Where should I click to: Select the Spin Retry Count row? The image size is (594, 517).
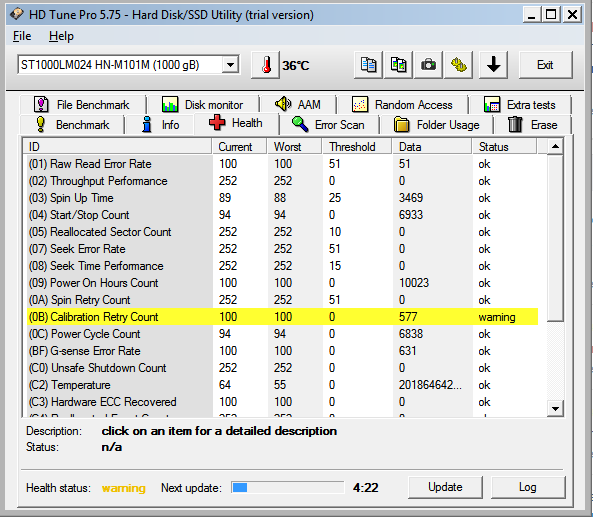tap(283, 300)
